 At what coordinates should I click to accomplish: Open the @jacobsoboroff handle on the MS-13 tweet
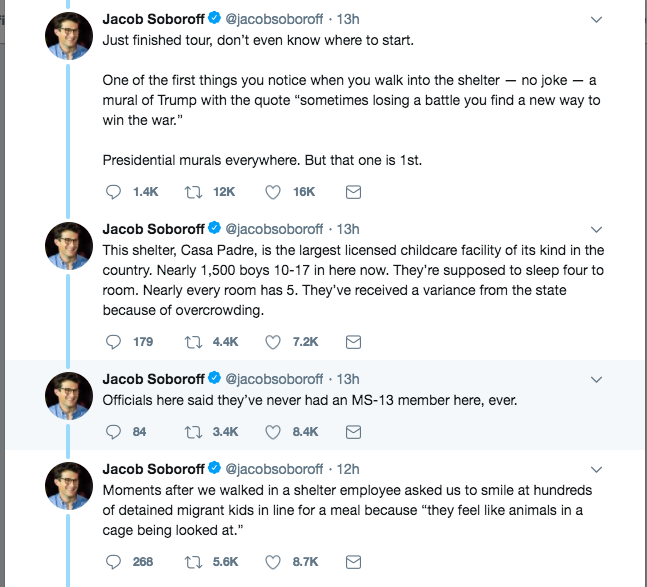coord(273,379)
